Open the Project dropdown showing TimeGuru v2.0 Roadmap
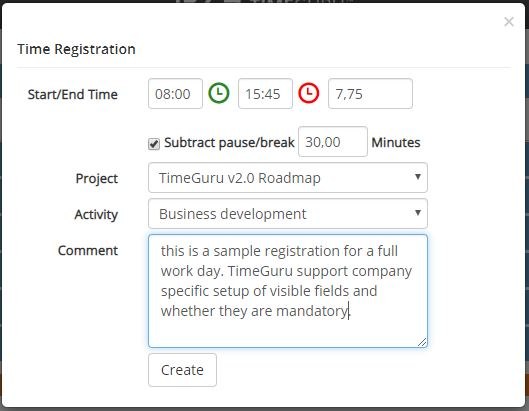Image resolution: width=529 pixels, height=411 pixels. [x=288, y=178]
